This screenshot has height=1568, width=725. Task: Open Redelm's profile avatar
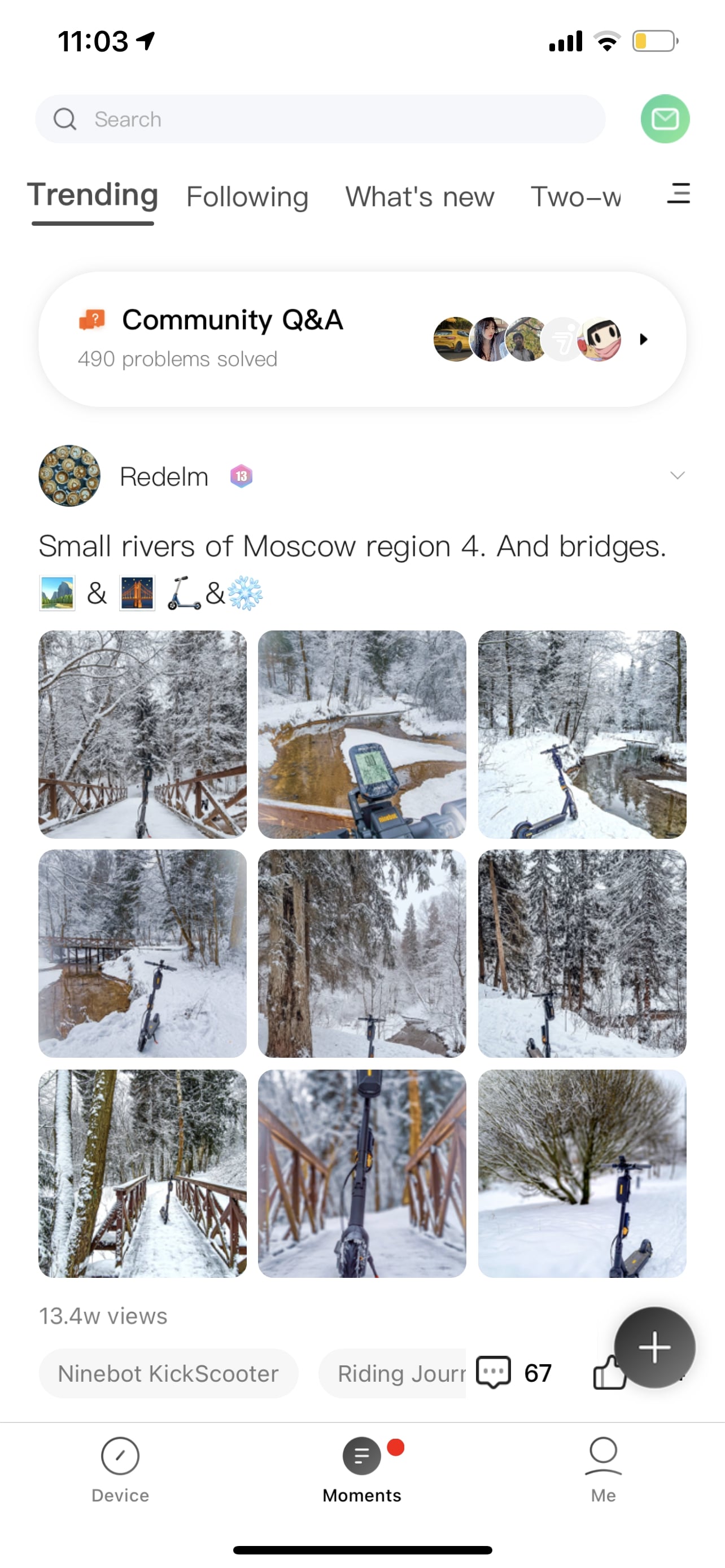click(x=69, y=476)
